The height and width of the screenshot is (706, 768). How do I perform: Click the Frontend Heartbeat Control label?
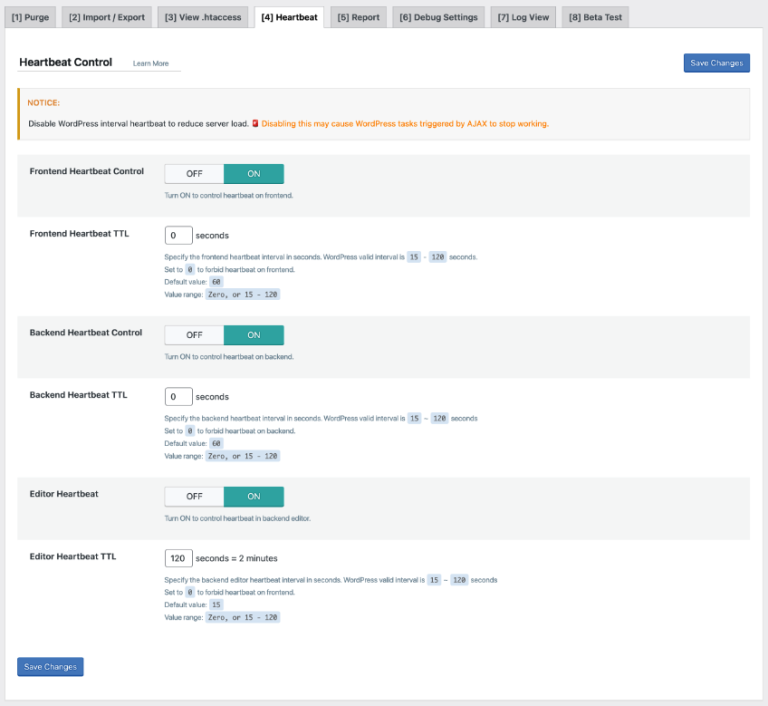pyautogui.click(x=87, y=171)
